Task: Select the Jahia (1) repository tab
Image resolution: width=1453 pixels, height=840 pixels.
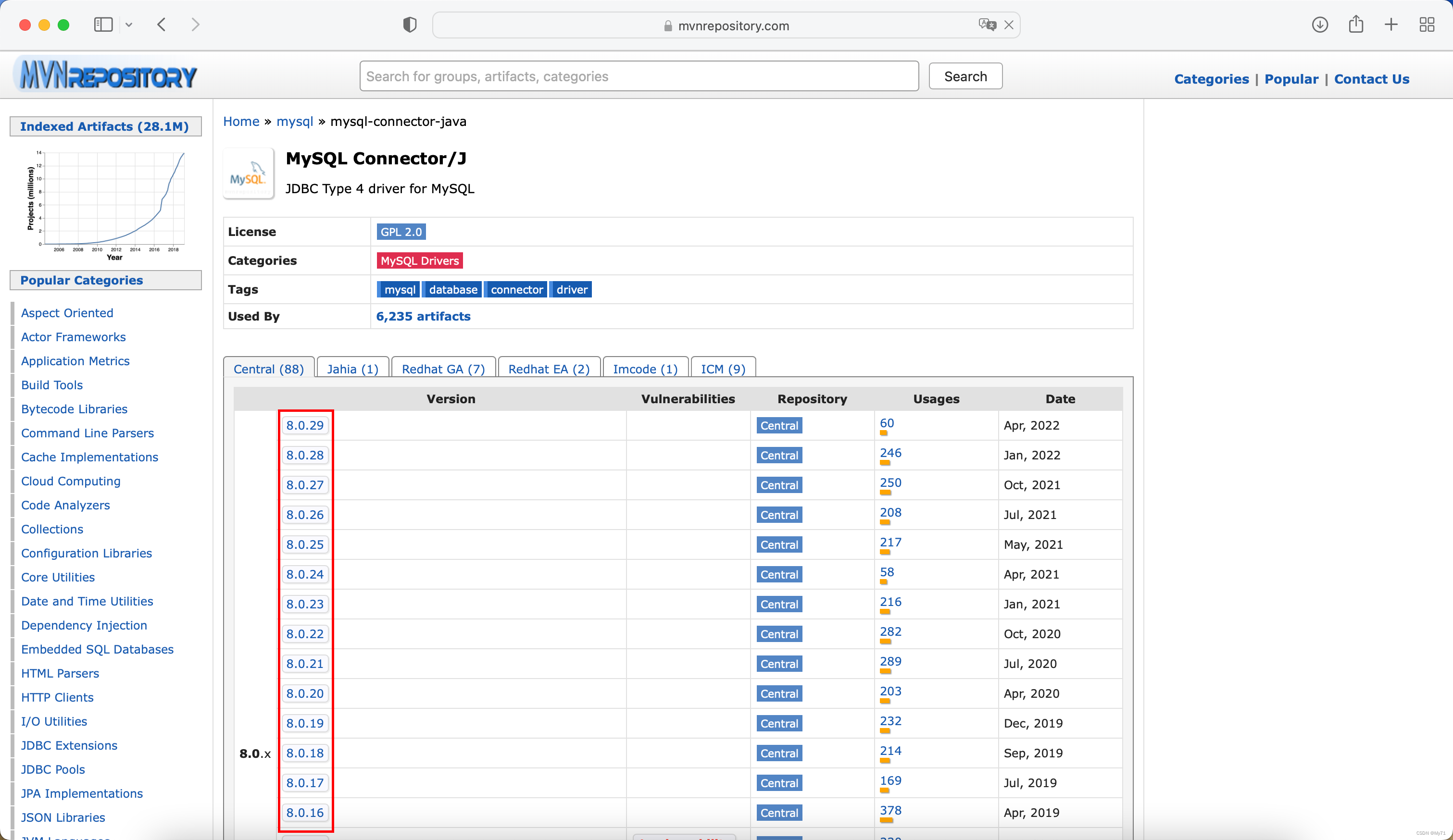Action: point(352,369)
